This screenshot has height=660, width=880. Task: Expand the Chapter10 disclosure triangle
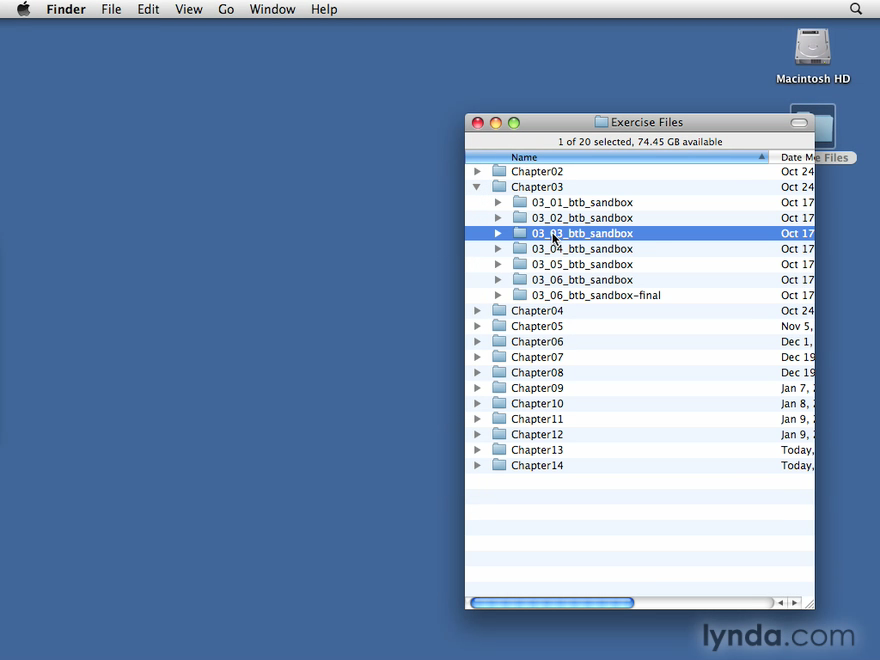(x=477, y=404)
